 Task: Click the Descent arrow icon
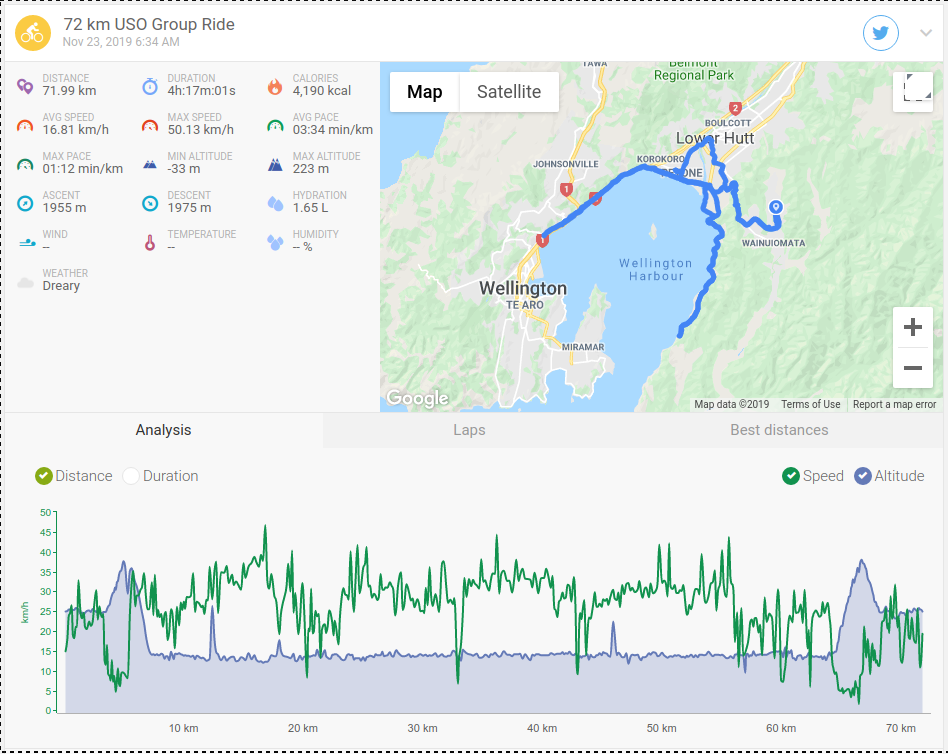pyautogui.click(x=150, y=203)
